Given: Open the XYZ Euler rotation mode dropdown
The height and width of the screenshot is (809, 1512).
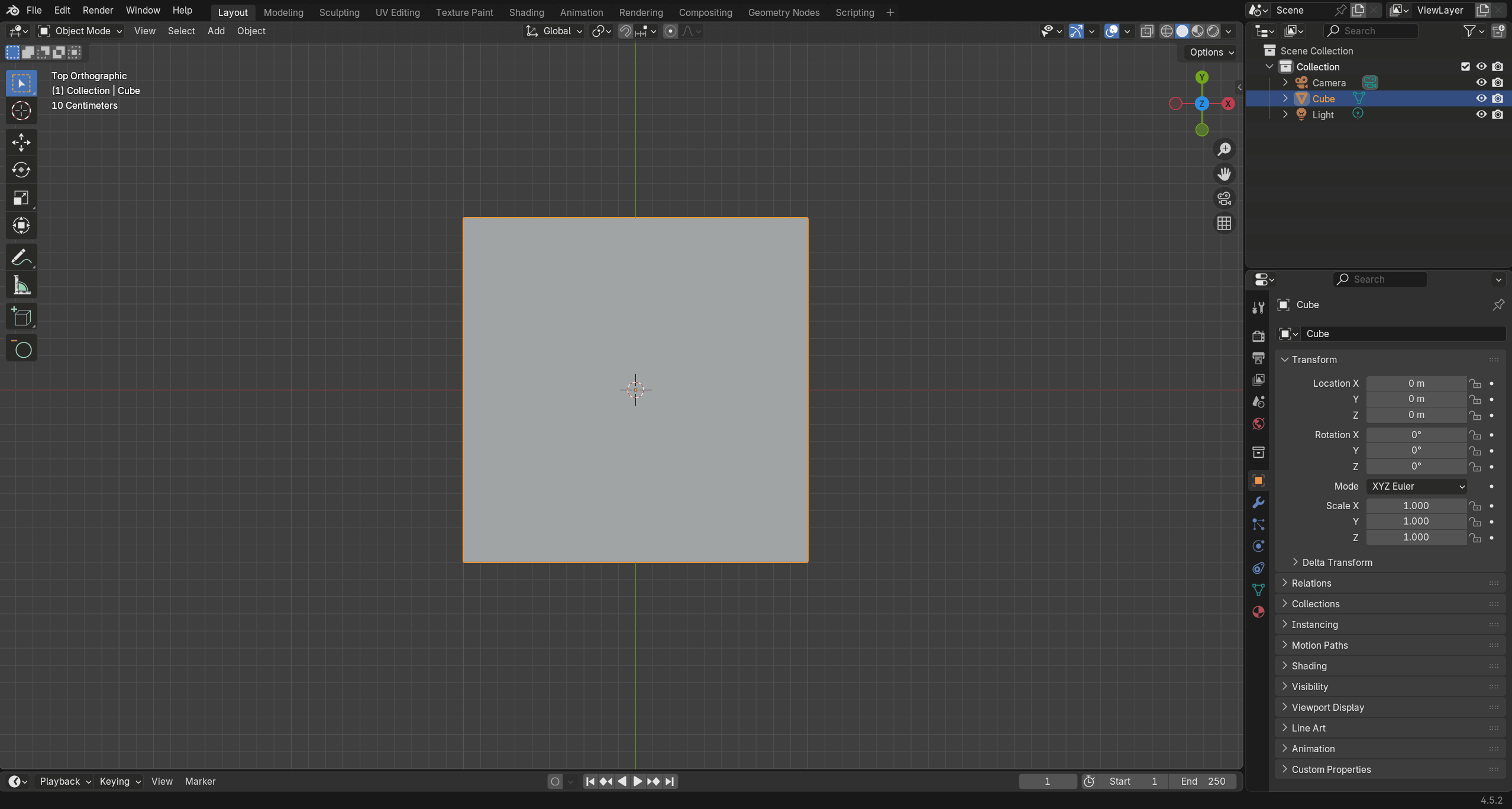Looking at the screenshot, I should tap(1416, 486).
